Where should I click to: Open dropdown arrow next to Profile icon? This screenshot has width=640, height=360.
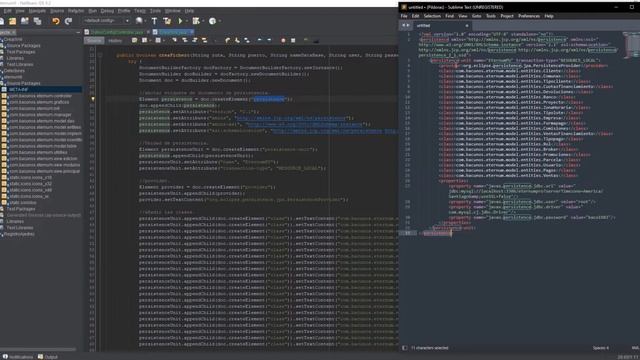(x=220, y=21)
